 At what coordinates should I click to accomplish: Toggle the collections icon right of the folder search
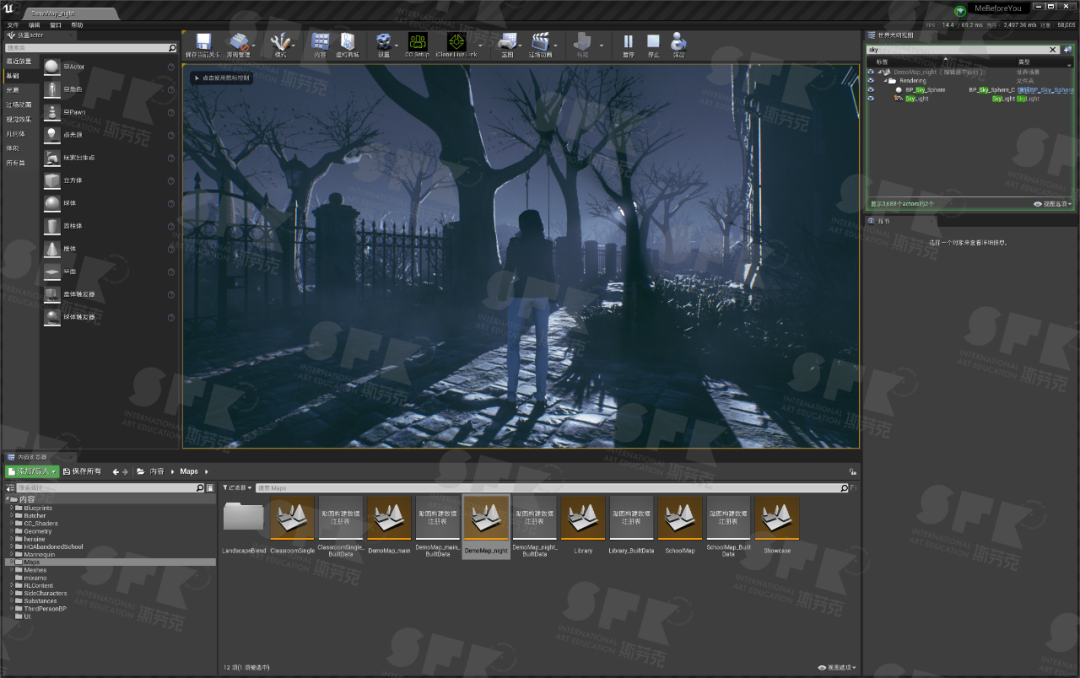(x=209, y=488)
